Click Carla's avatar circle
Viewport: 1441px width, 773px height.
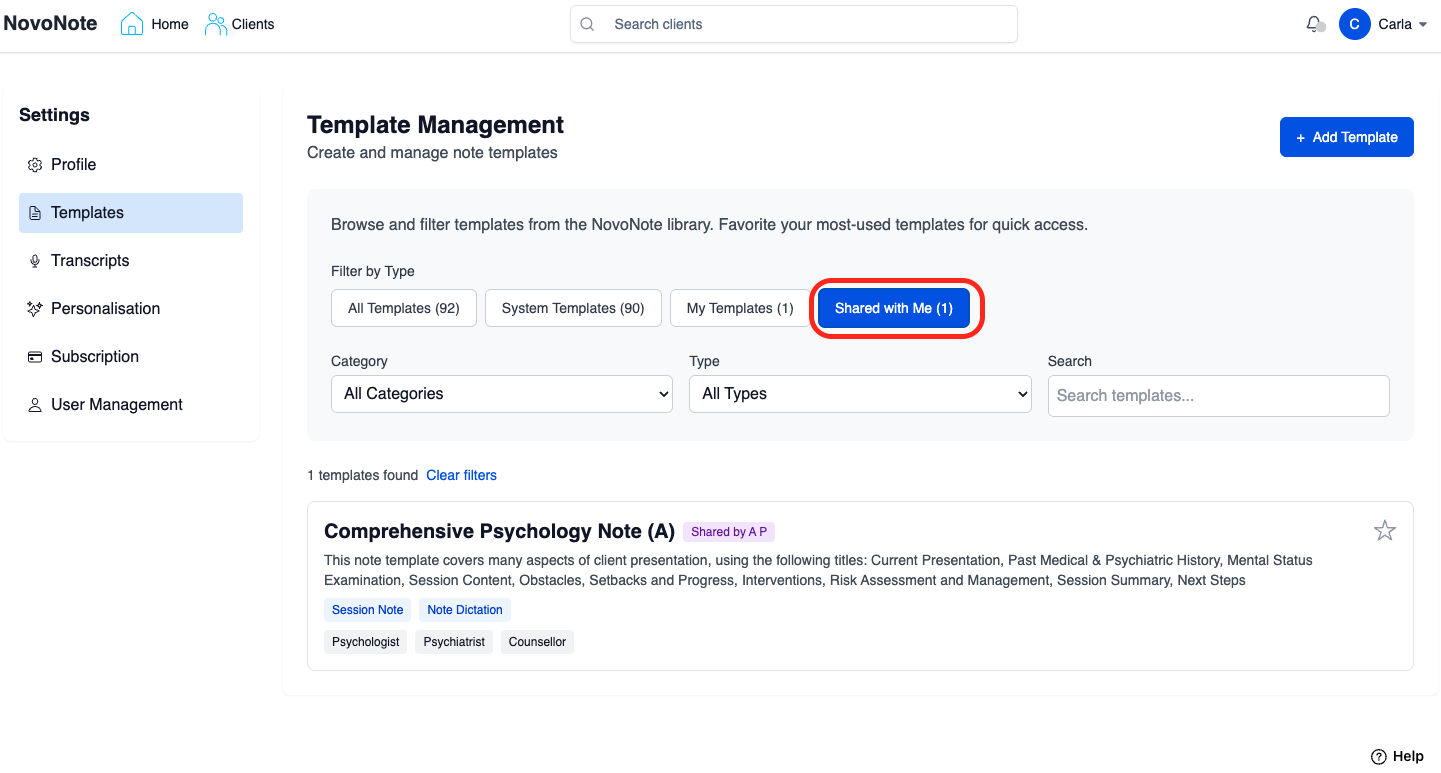[x=1354, y=24]
